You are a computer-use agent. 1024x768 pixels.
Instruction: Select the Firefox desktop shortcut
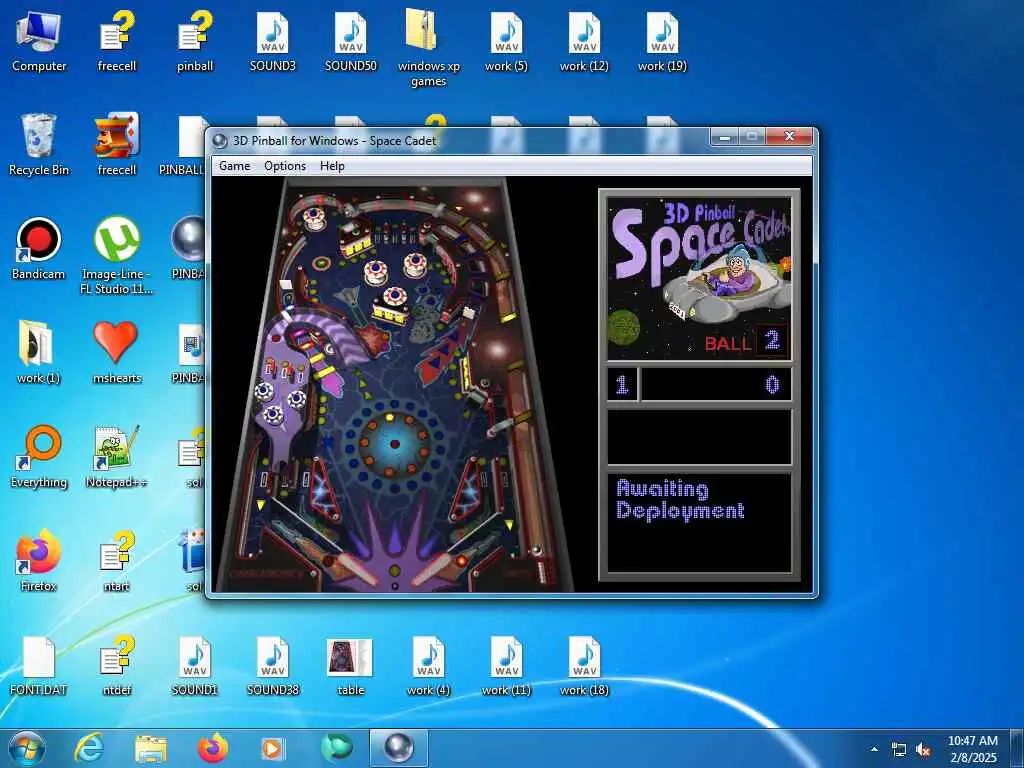39,560
